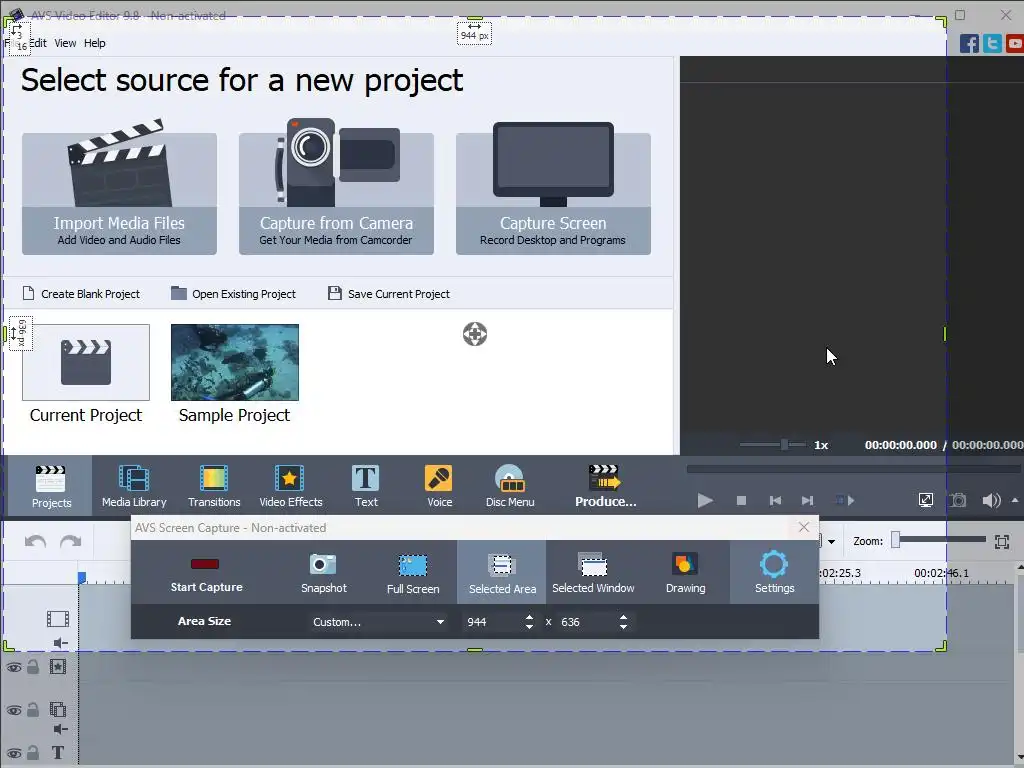Increase the area height value 636
The width and height of the screenshot is (1024, 768).
tap(624, 617)
